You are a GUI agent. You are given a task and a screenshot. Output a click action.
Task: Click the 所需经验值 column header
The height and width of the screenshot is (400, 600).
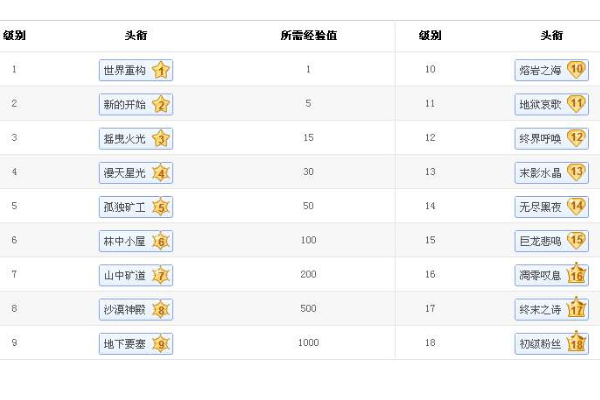pyautogui.click(x=308, y=35)
